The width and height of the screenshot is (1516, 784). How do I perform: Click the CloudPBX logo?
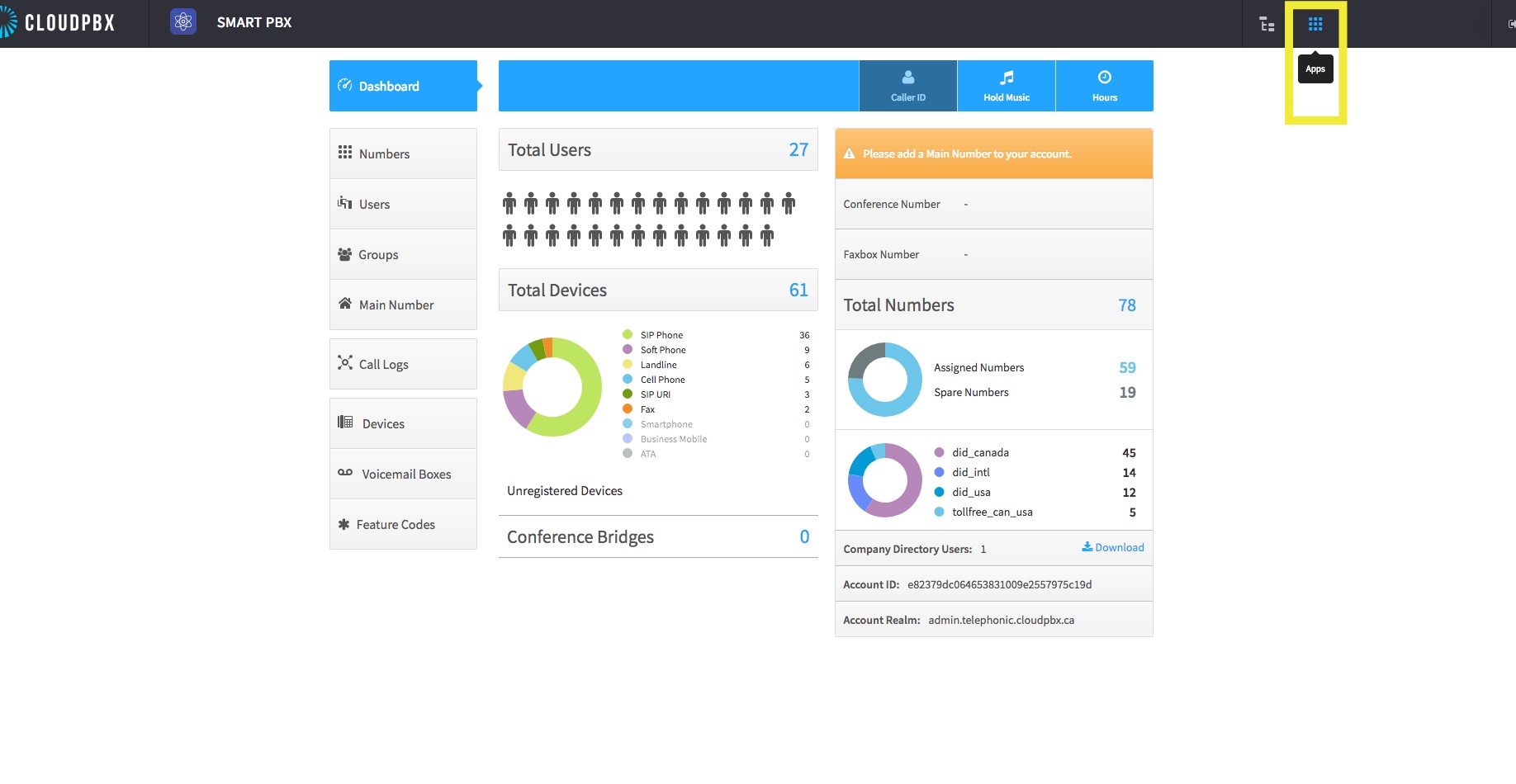pos(58,23)
